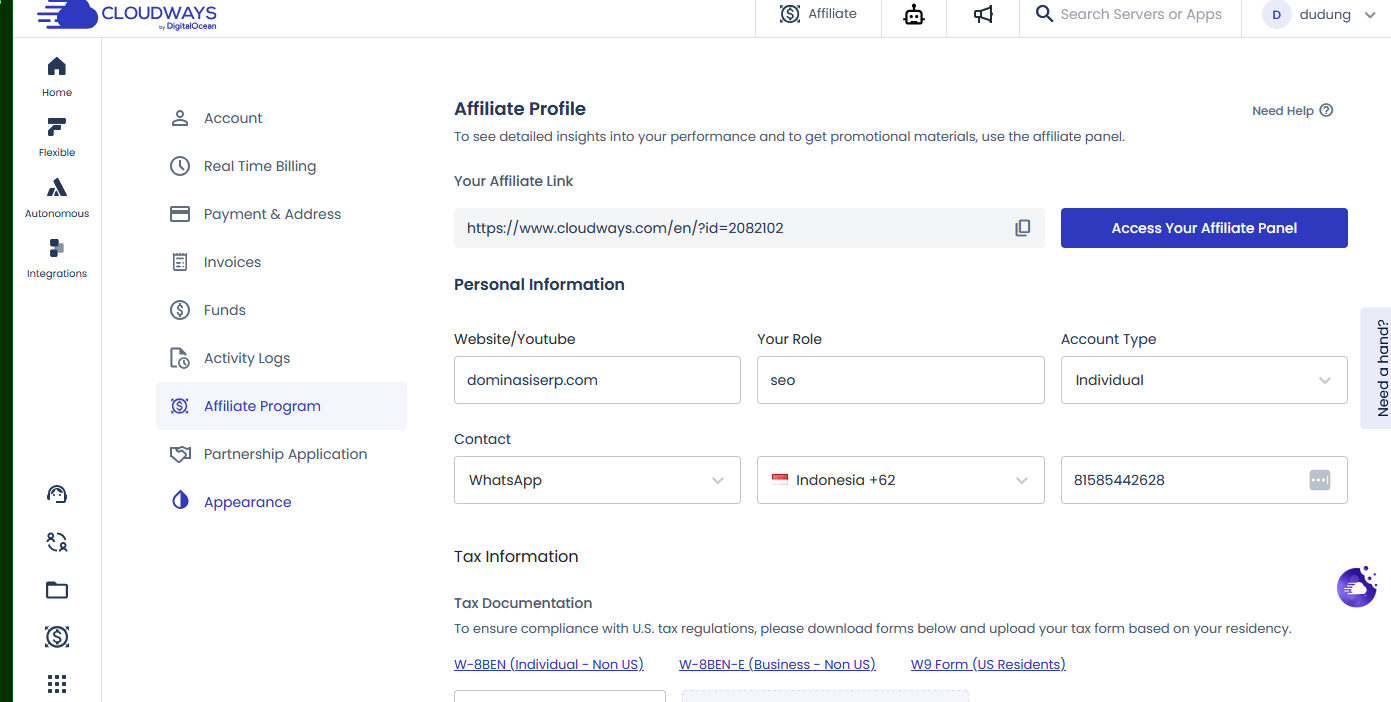
Task: Click the Account person icon
Action: (180, 118)
